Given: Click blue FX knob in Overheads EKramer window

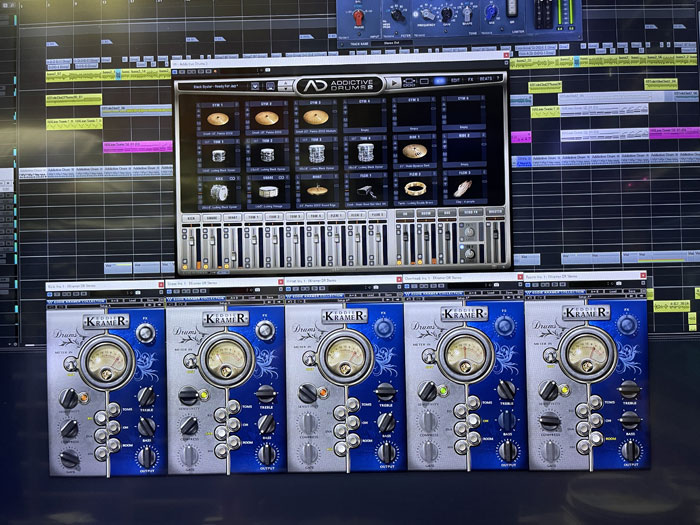Looking at the screenshot, I should tap(505, 326).
